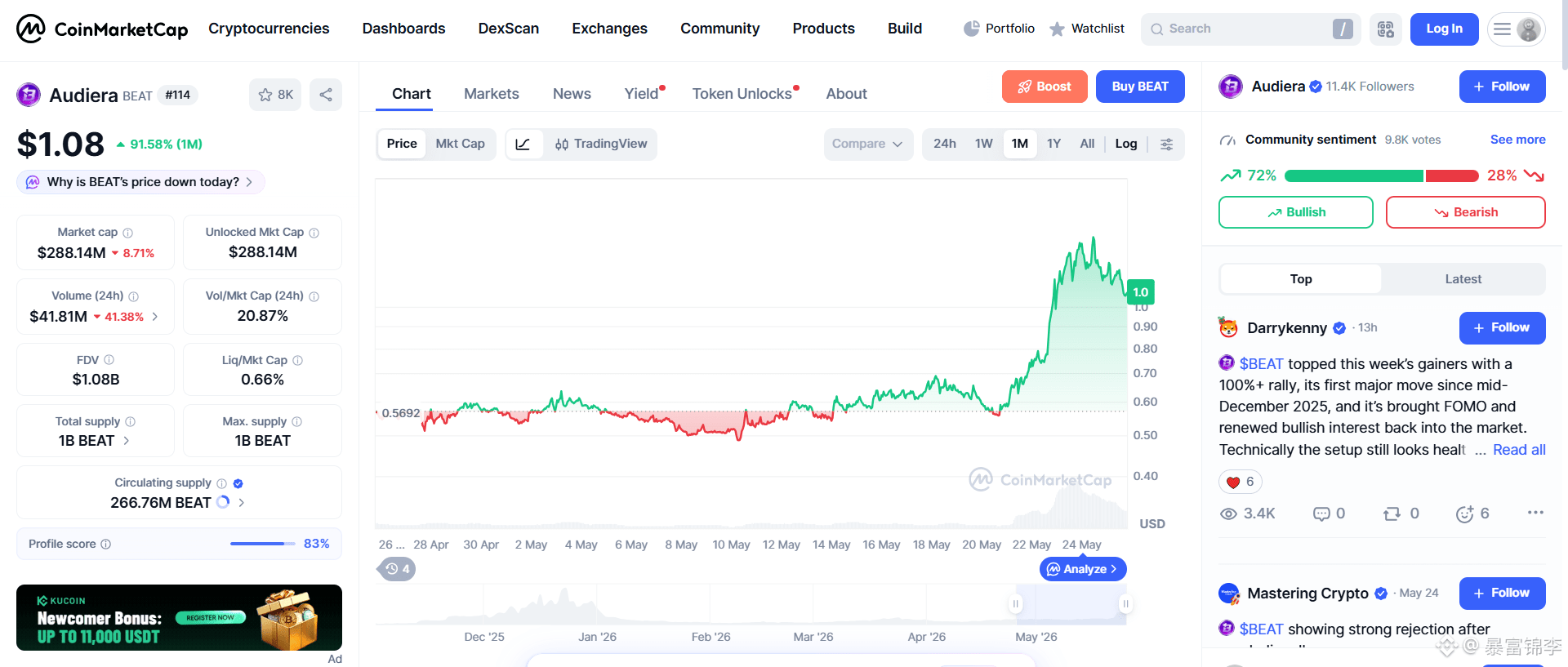Set chart range to 24h

[945, 145]
